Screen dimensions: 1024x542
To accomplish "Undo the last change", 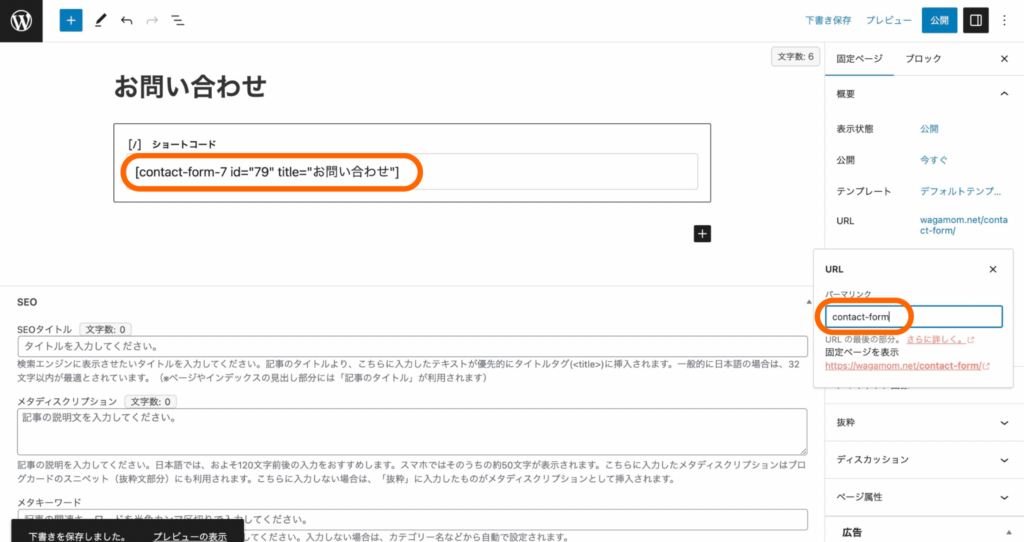I will tap(126, 20).
